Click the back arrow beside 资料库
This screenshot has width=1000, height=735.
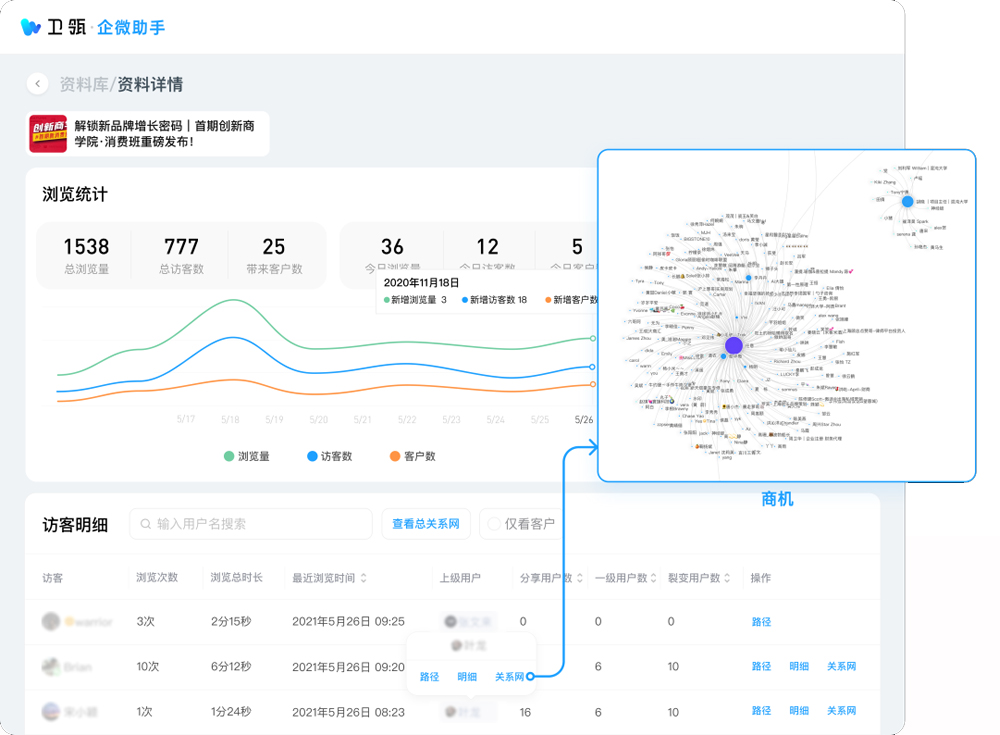(38, 84)
